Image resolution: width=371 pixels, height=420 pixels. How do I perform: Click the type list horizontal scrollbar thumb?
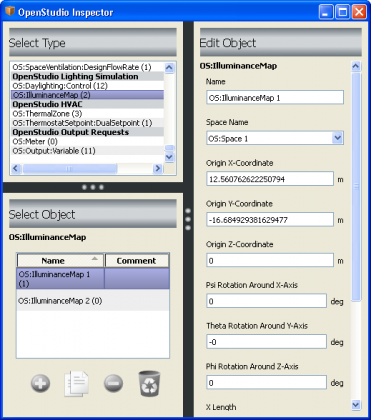pos(69,169)
